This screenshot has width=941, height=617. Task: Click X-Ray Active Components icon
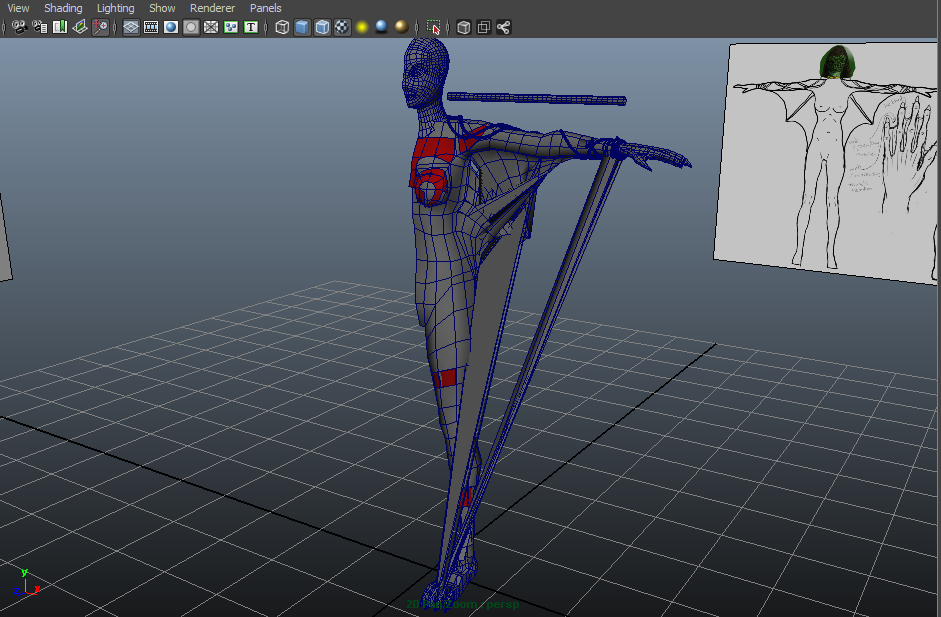click(484, 27)
